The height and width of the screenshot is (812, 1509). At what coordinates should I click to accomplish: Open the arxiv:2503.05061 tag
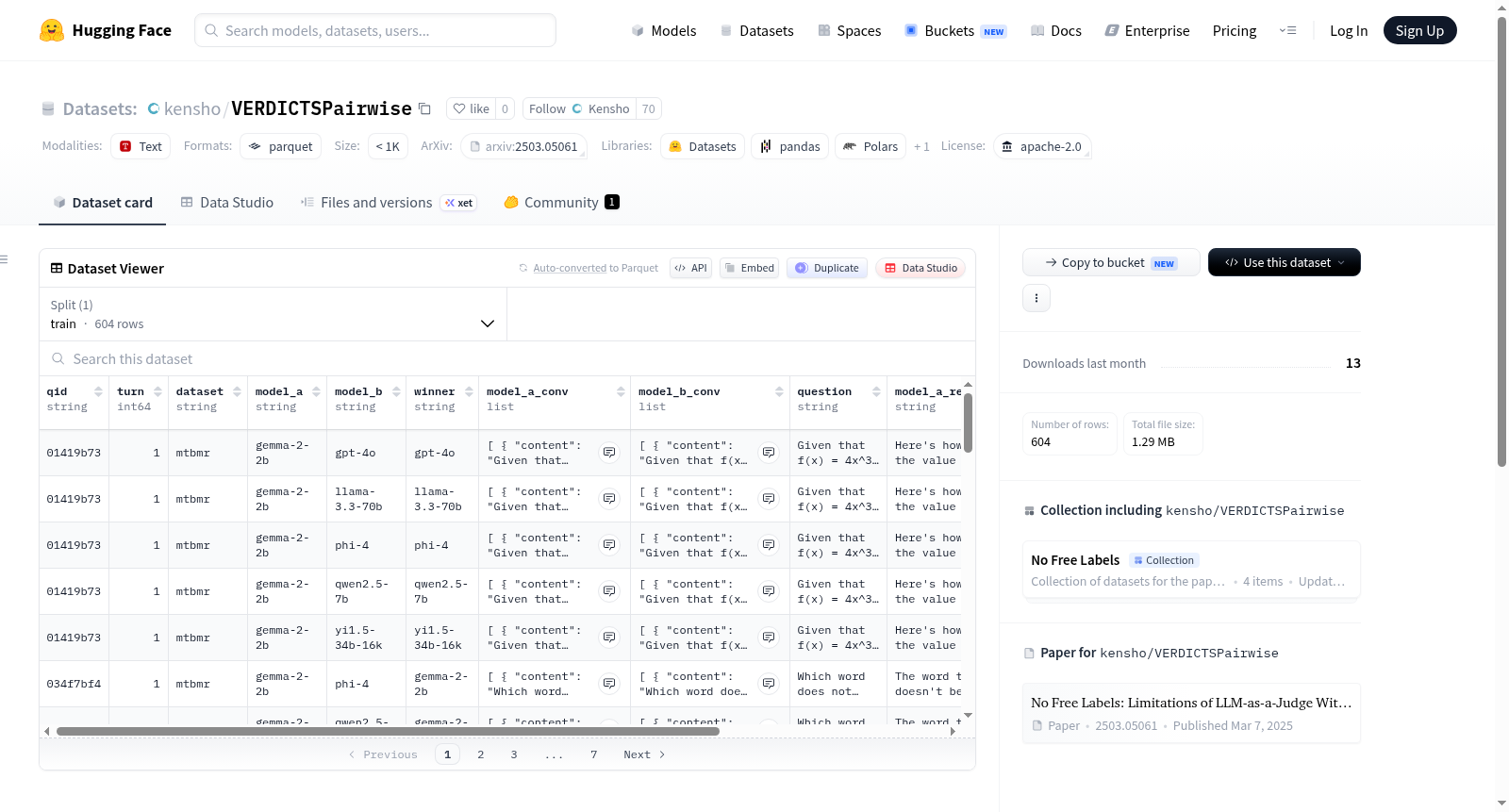524,146
